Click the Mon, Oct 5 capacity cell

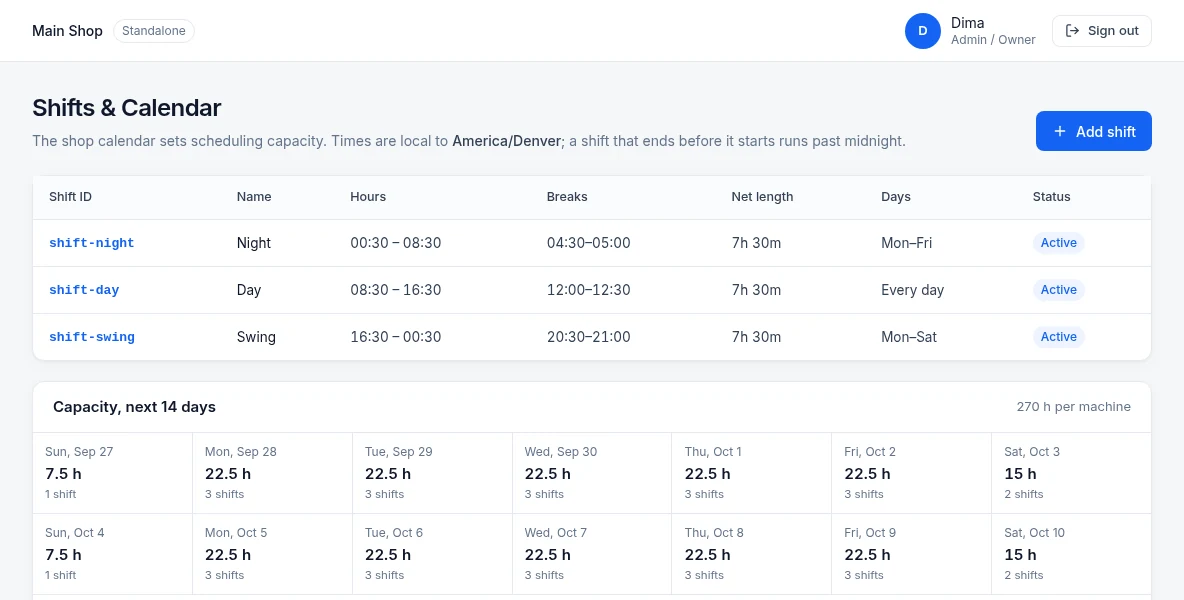pyautogui.click(x=273, y=554)
